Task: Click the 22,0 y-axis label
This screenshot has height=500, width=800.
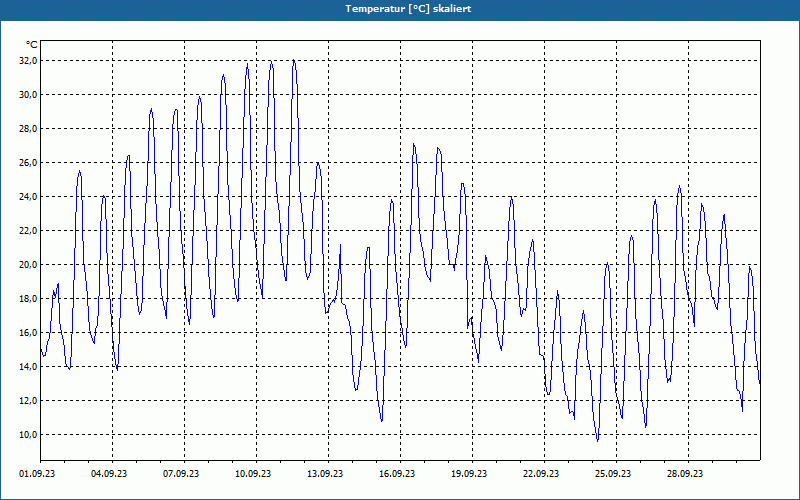Action: click(28, 231)
